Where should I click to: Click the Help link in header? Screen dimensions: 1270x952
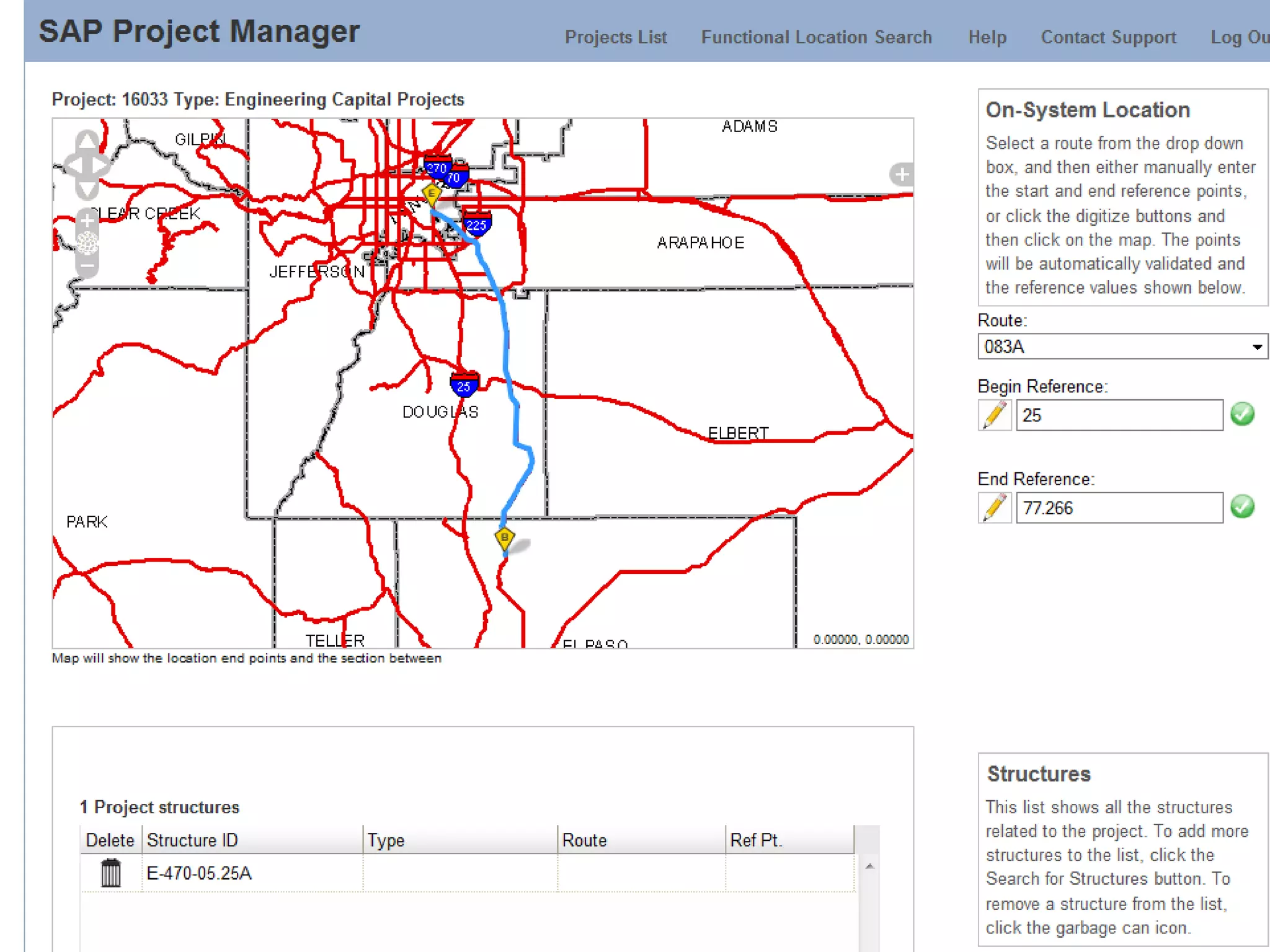point(987,37)
